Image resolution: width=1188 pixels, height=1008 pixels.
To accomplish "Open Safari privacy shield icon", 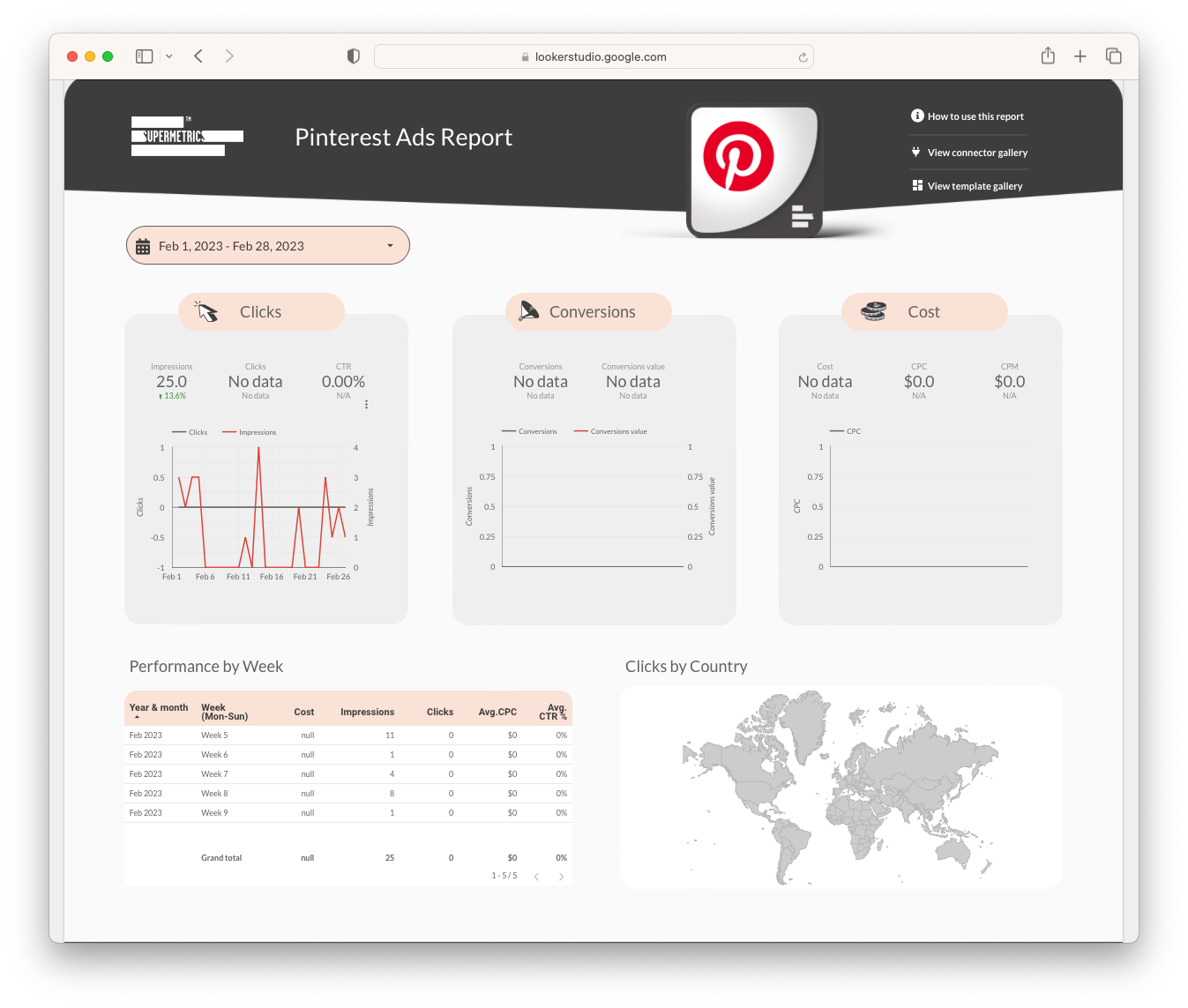I will coord(353,56).
